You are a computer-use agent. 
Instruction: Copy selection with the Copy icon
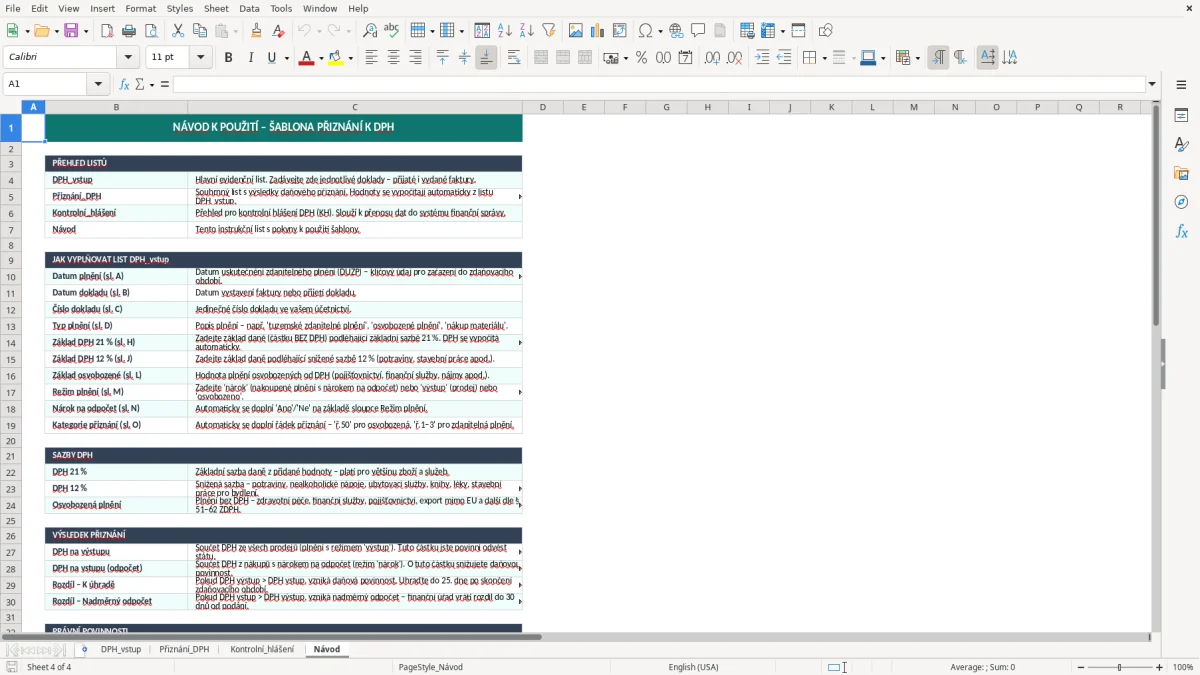tap(200, 31)
